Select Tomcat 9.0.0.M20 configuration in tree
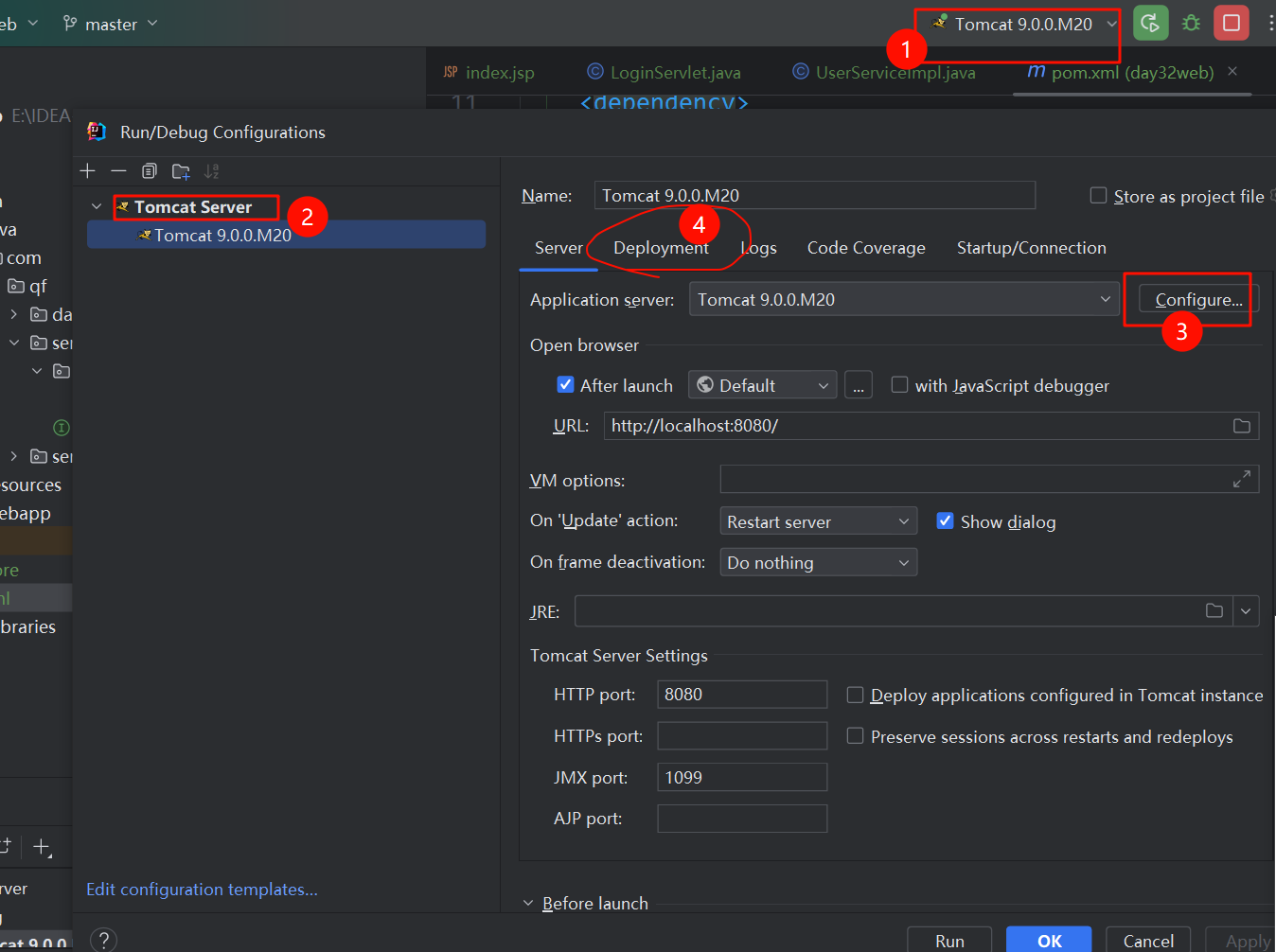Screen dimensions: 1276x952 [x=286, y=235]
